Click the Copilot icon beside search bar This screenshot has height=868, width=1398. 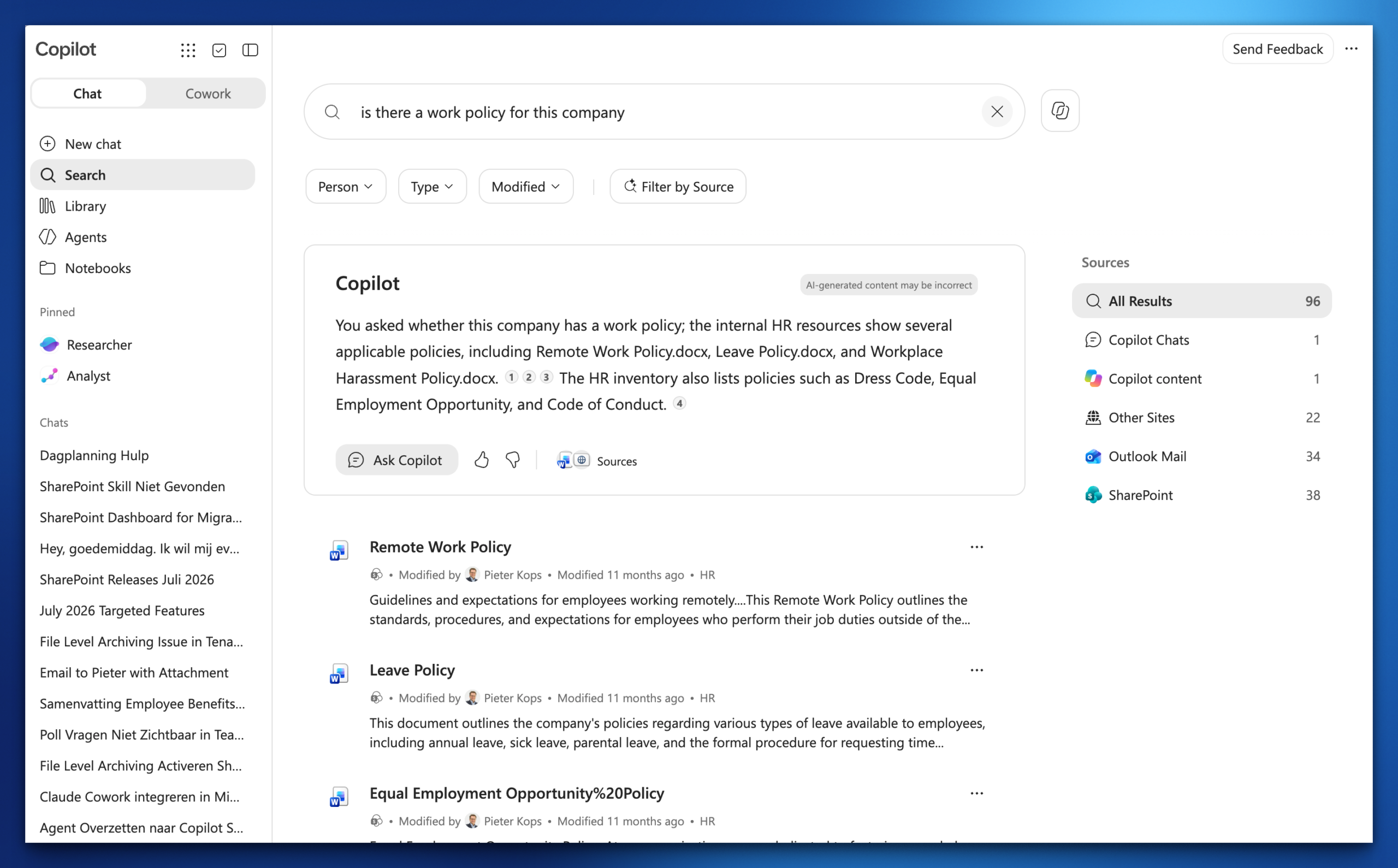pyautogui.click(x=1060, y=111)
